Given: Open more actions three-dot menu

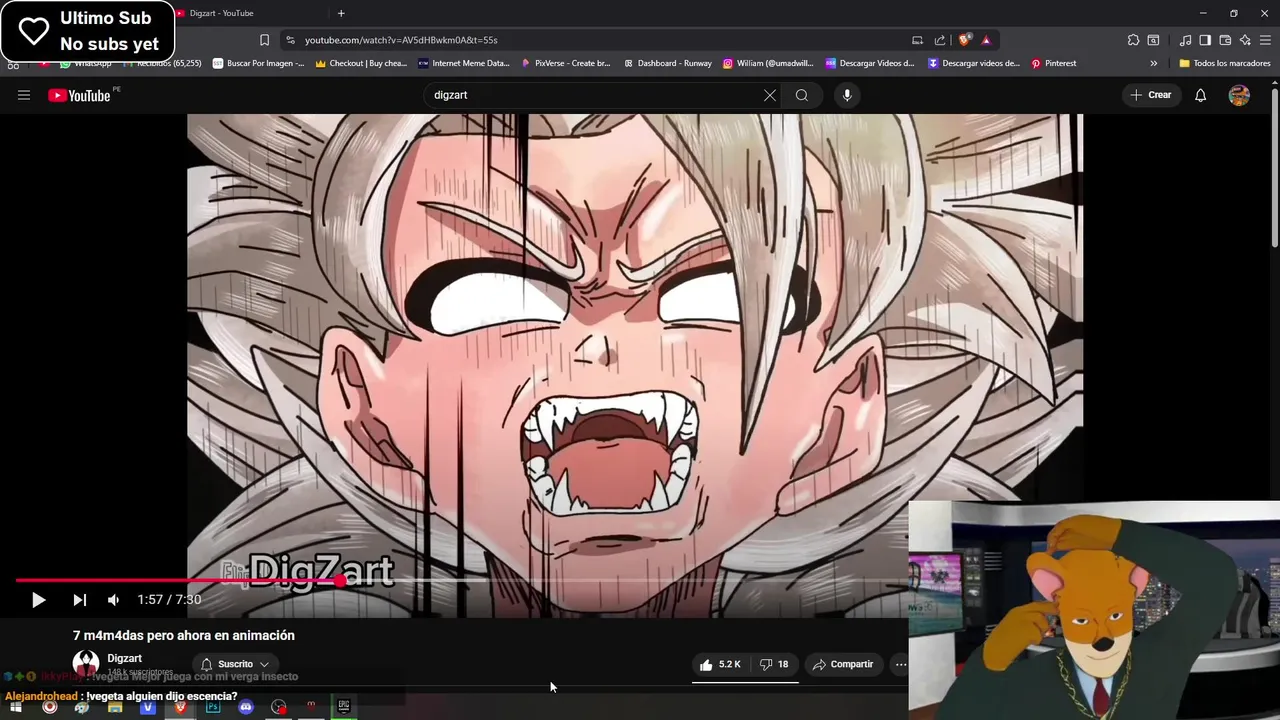Looking at the screenshot, I should tap(900, 664).
